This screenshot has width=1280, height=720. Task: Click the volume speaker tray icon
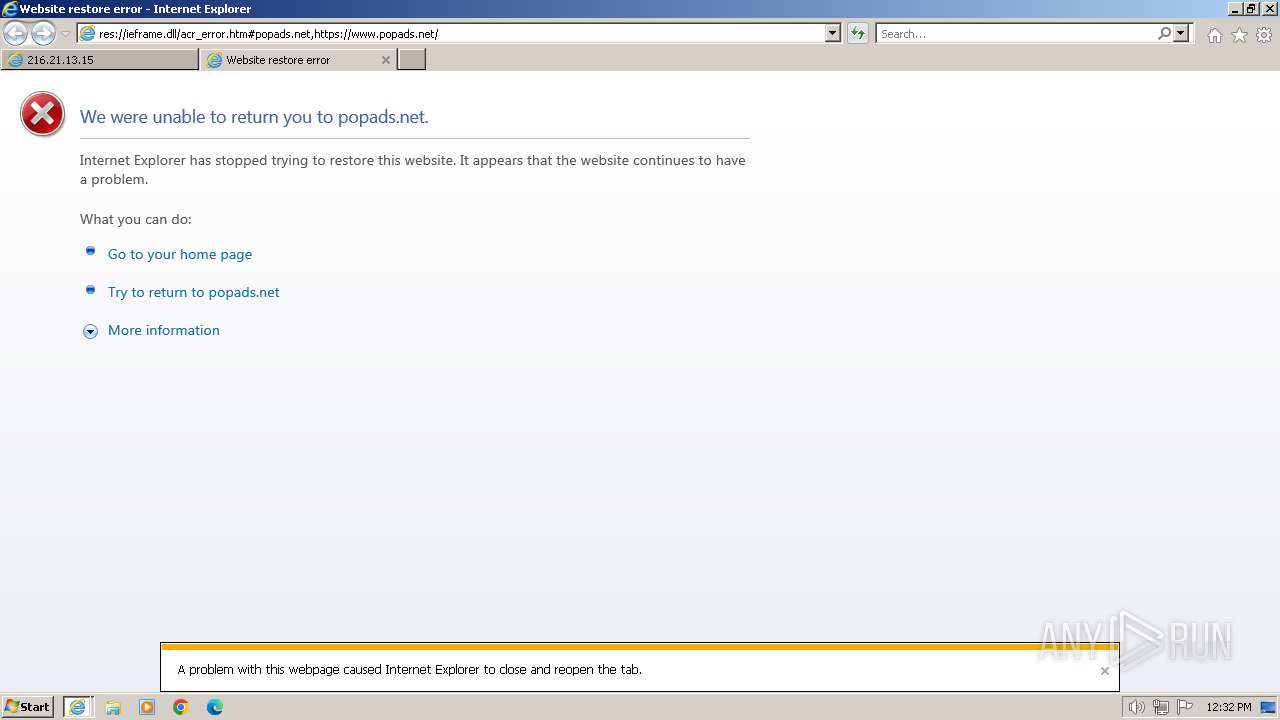(x=1136, y=707)
